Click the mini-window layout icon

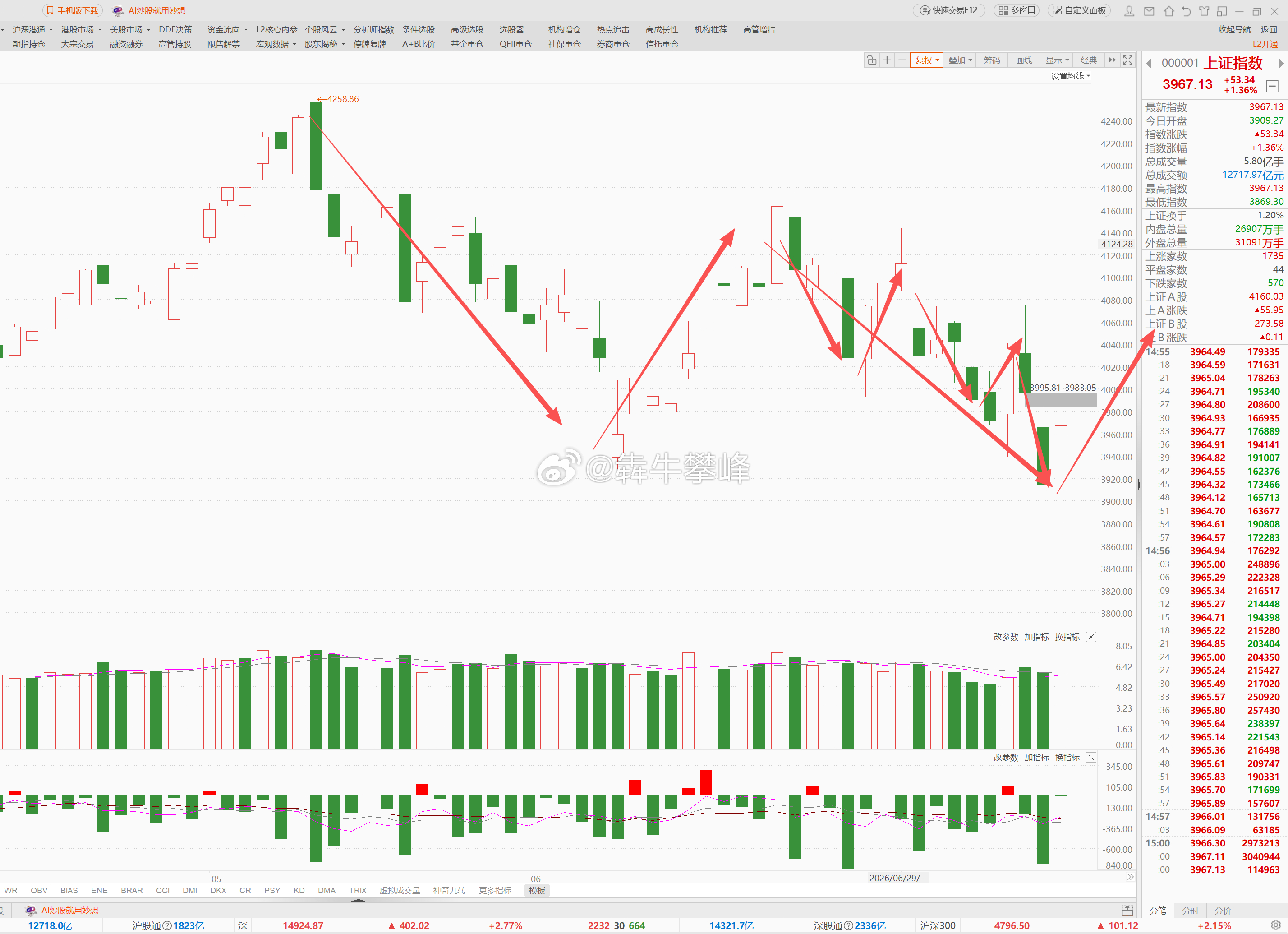pos(1222,11)
